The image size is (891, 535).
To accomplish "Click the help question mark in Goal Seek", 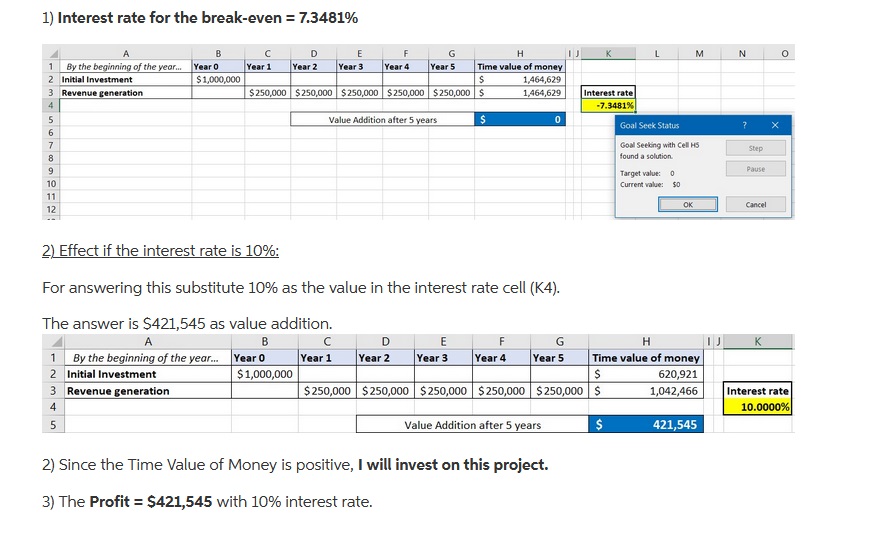I will click(742, 126).
